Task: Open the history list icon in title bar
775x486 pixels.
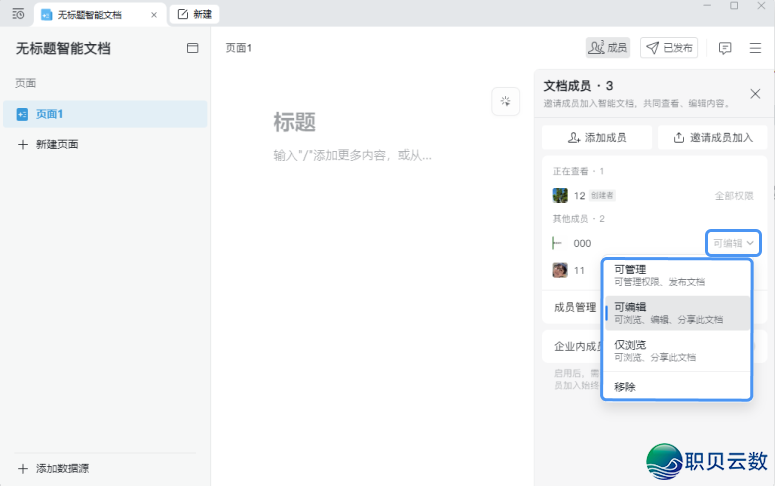Action: click(x=18, y=14)
